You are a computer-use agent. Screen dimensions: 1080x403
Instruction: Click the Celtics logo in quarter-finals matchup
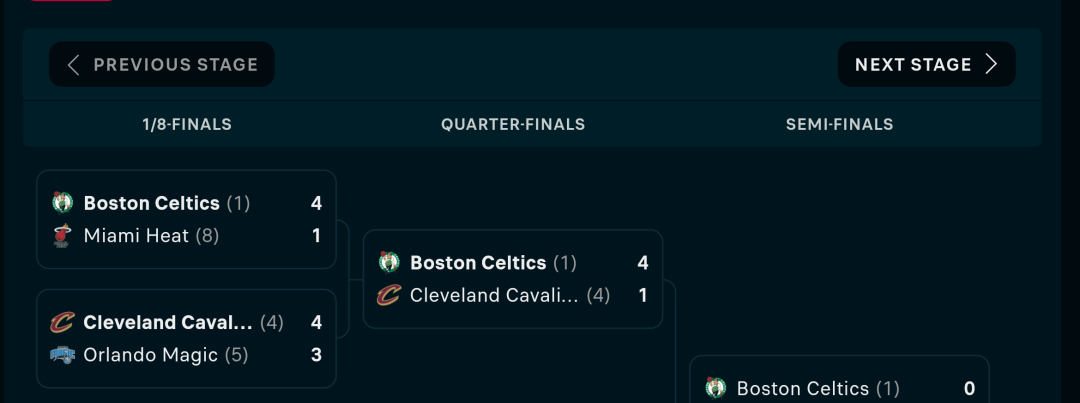388,262
